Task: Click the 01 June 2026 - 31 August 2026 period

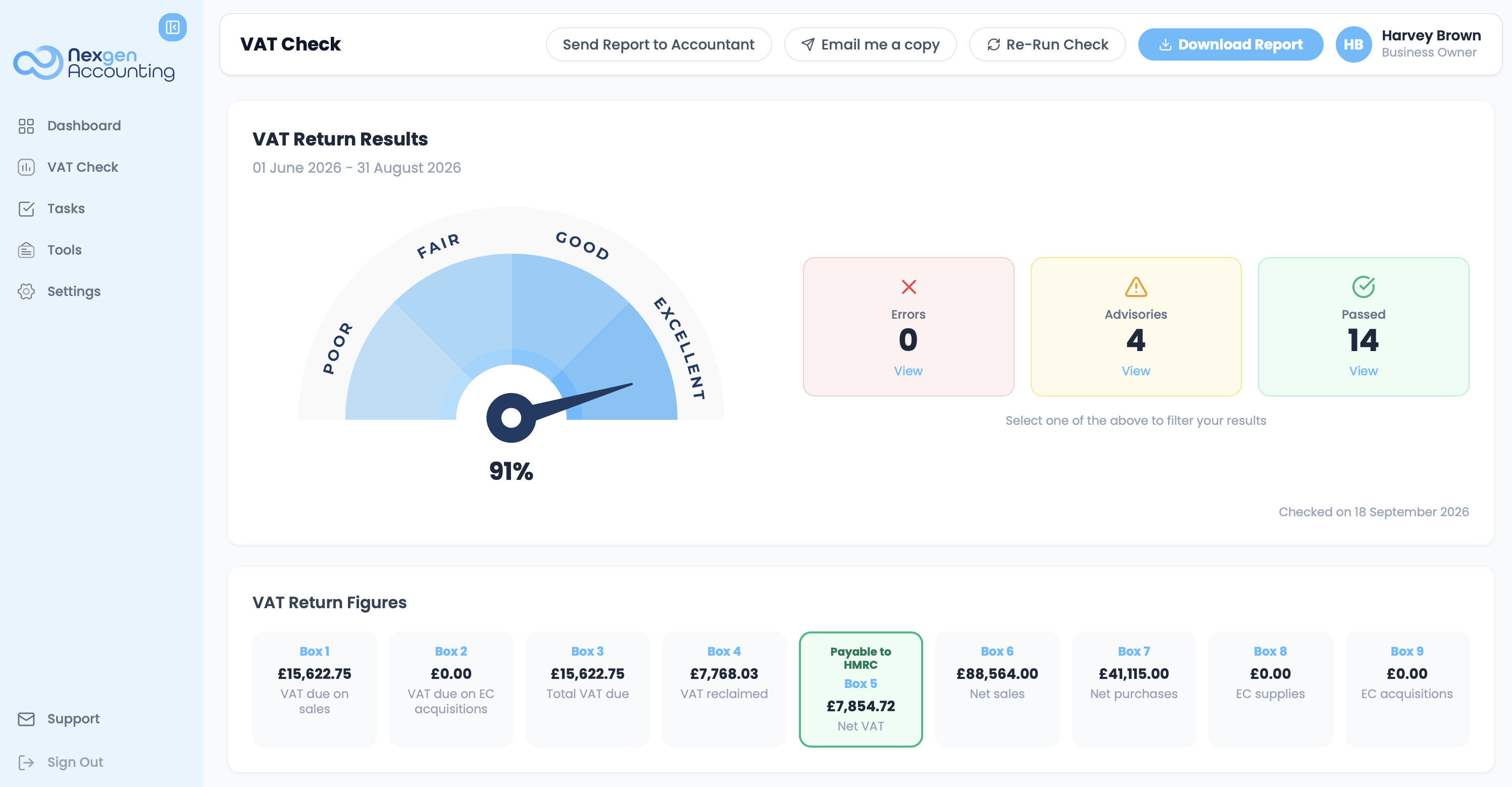Action: click(356, 168)
